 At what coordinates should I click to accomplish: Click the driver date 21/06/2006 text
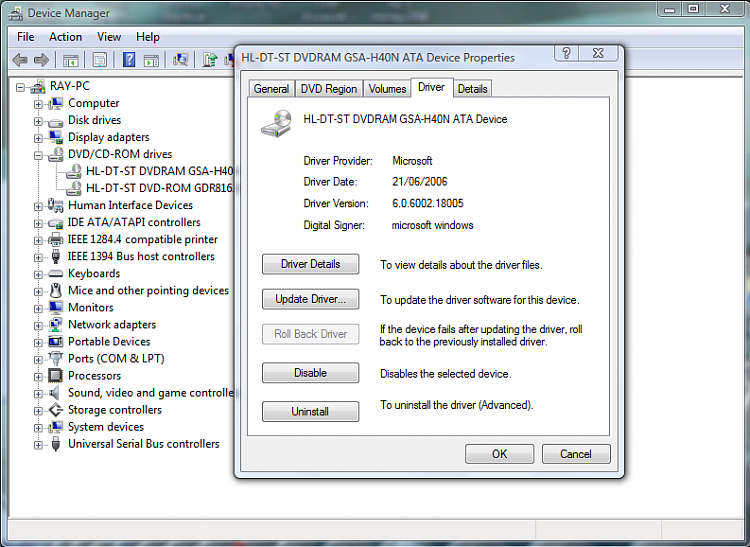(419, 182)
